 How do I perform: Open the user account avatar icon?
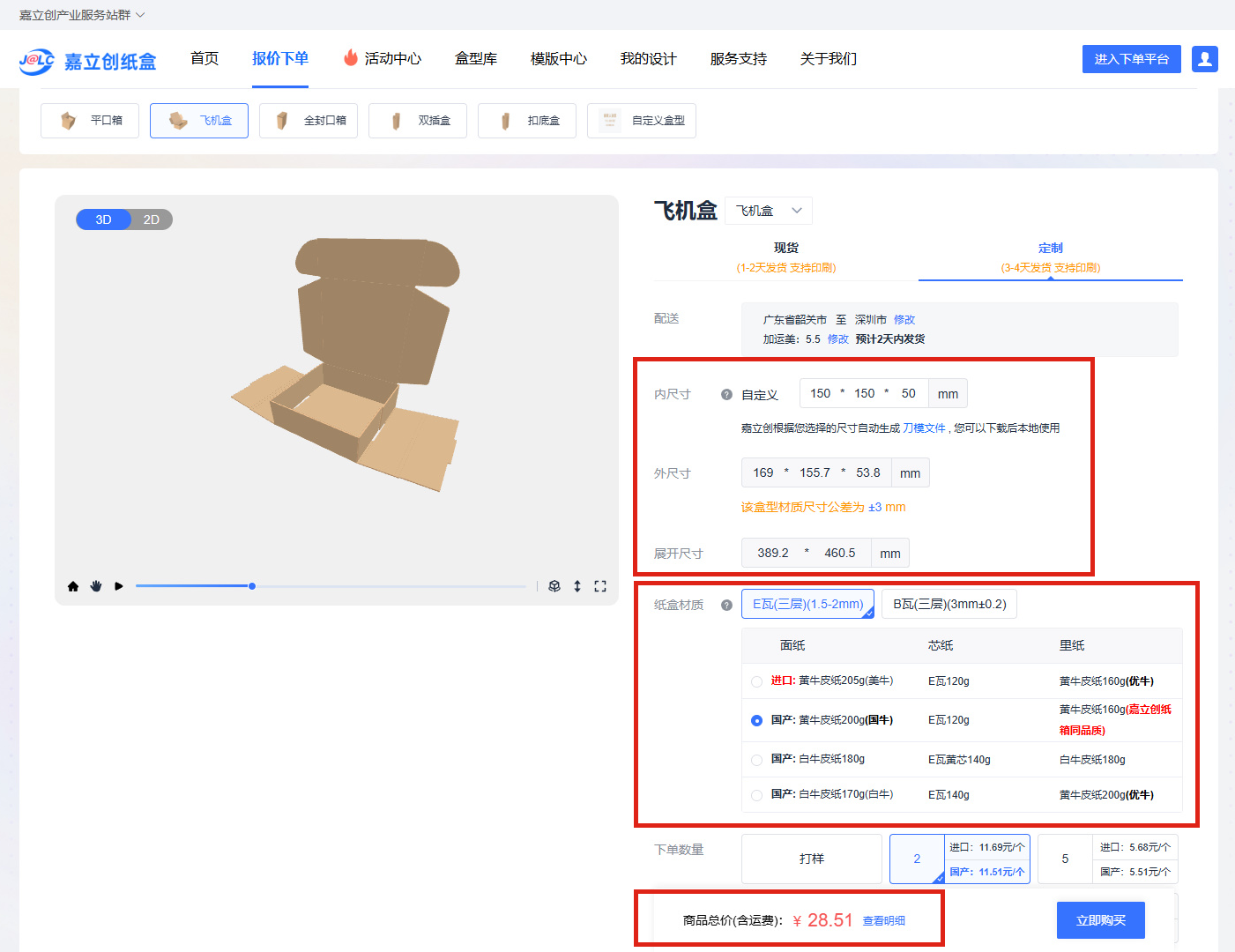pos(1204,59)
